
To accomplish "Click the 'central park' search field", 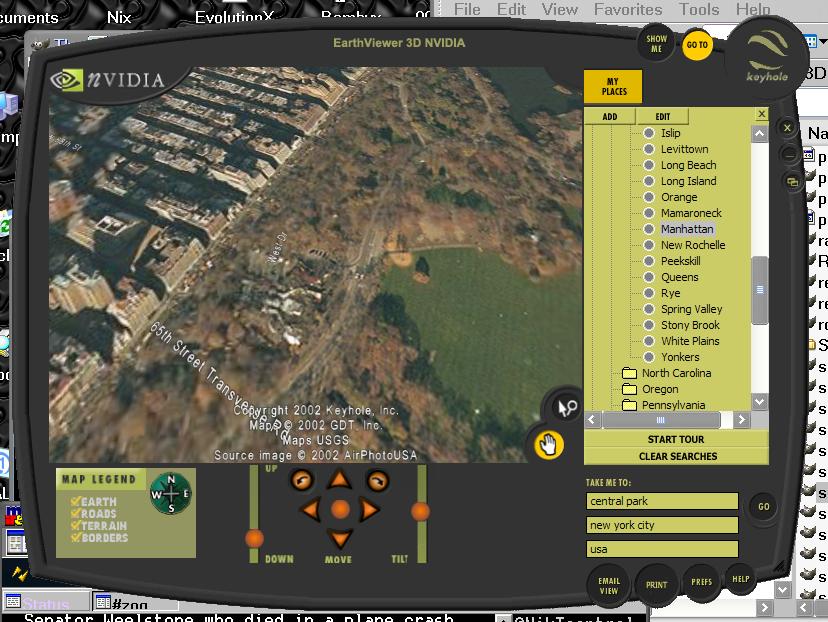I will (662, 501).
